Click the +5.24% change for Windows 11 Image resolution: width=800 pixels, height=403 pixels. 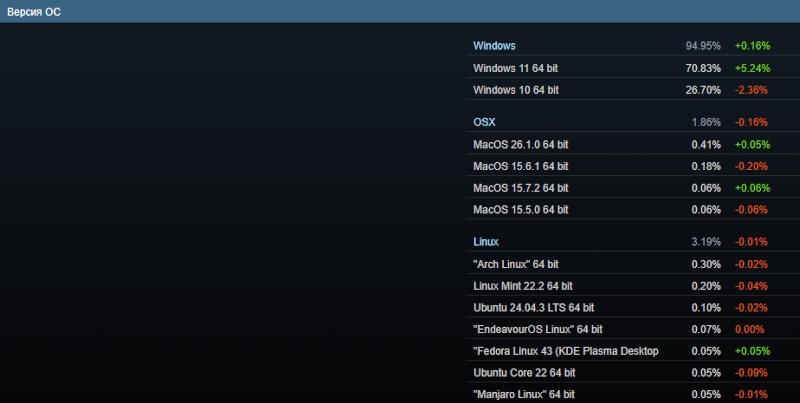(752, 68)
